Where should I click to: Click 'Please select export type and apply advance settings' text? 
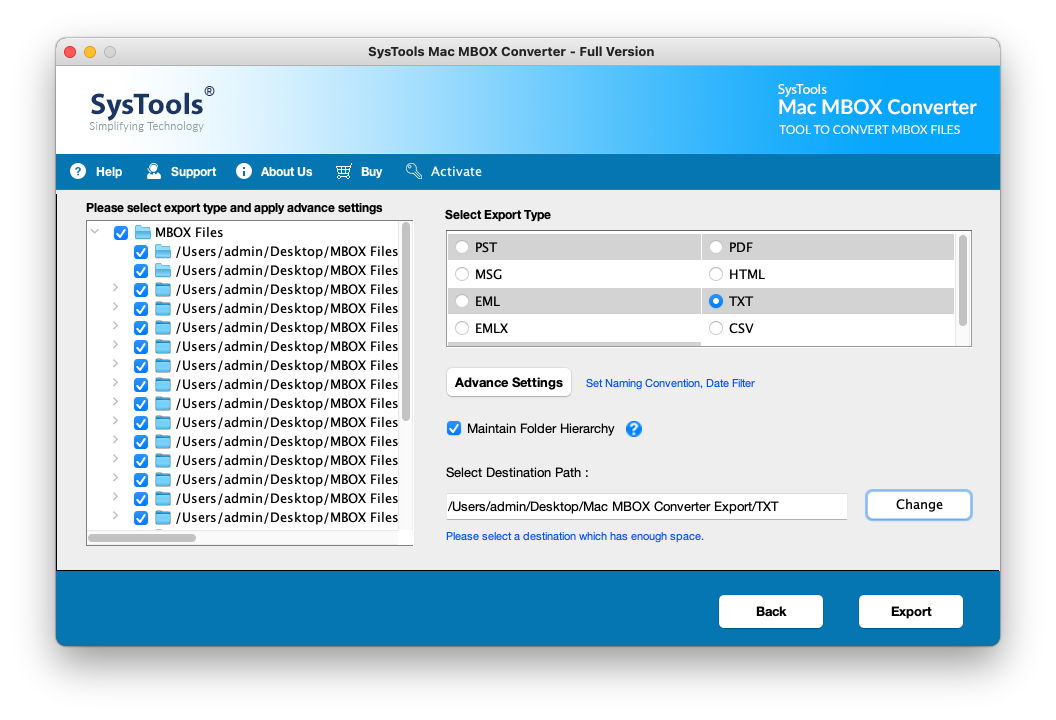(234, 208)
